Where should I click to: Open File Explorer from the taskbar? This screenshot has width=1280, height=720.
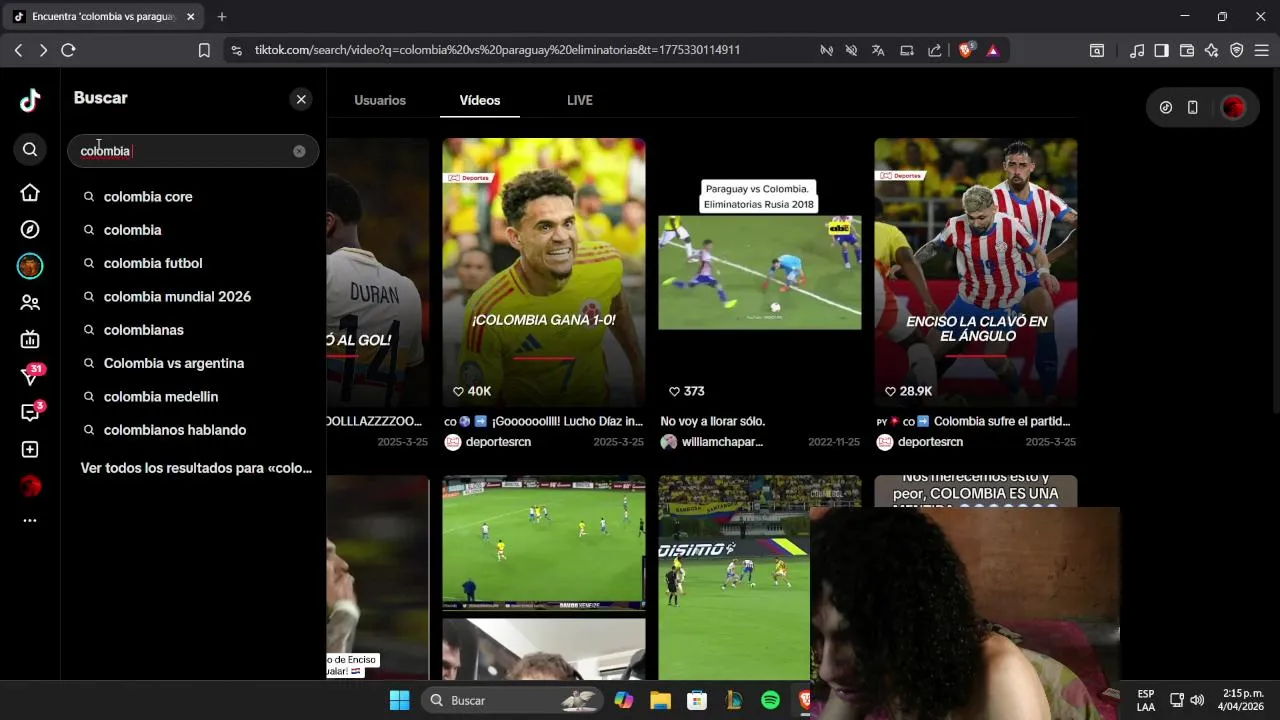tap(660, 700)
